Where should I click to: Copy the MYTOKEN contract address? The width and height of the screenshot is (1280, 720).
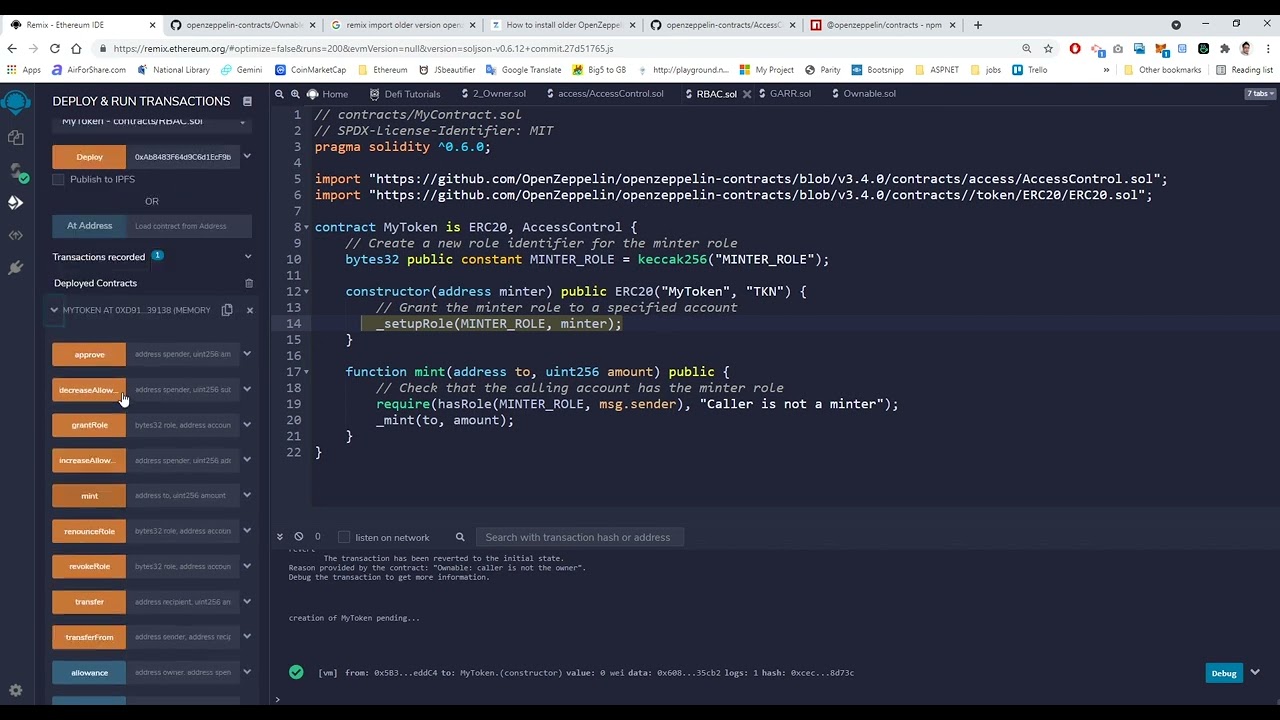227,310
